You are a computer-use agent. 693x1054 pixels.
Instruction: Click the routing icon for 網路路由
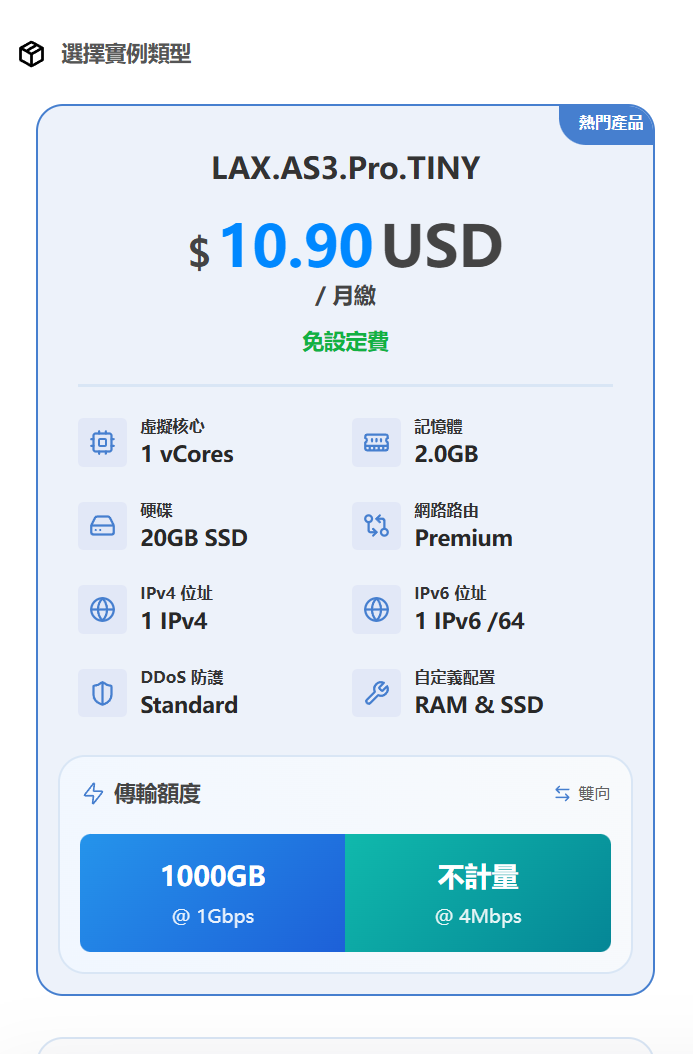pyautogui.click(x=376, y=526)
